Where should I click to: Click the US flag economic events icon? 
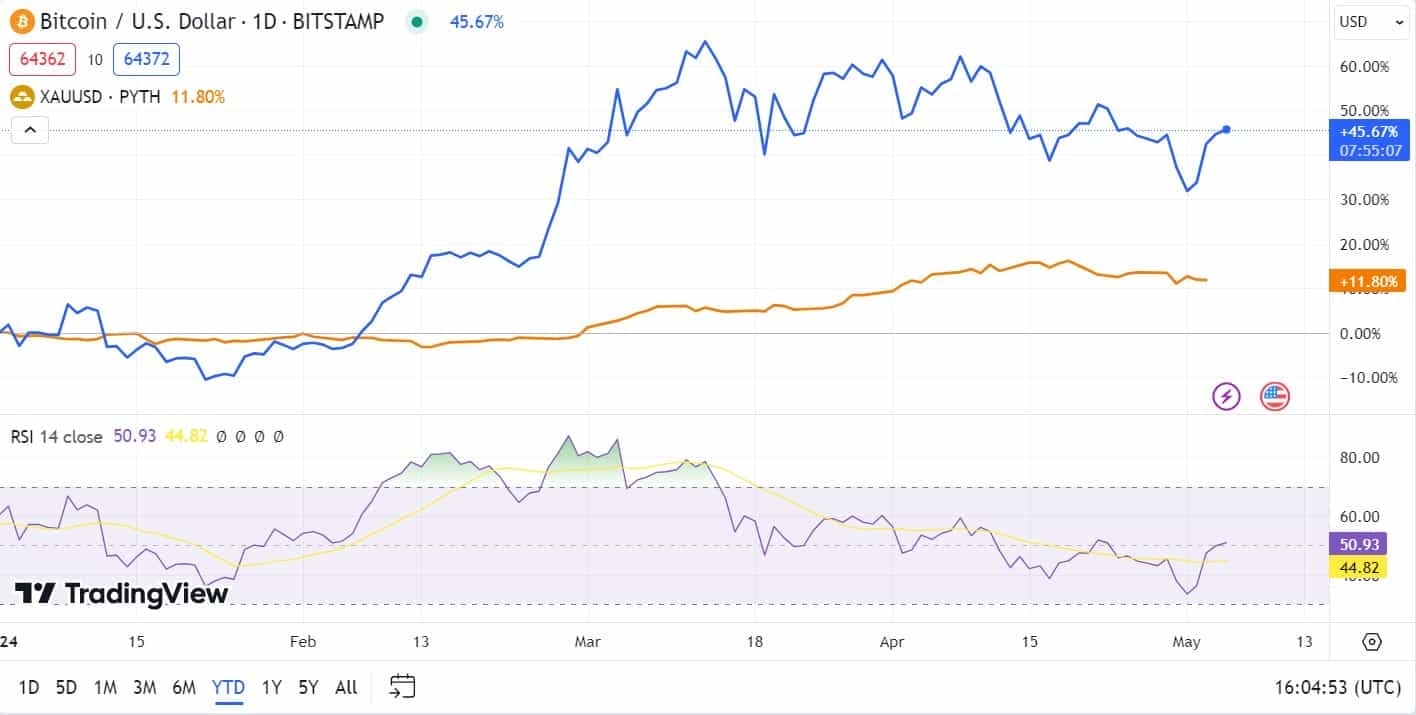1275,396
